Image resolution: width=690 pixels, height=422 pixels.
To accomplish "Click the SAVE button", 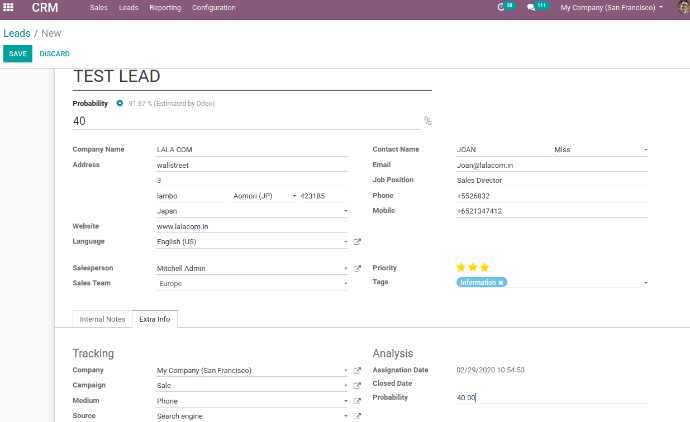I will [18, 54].
